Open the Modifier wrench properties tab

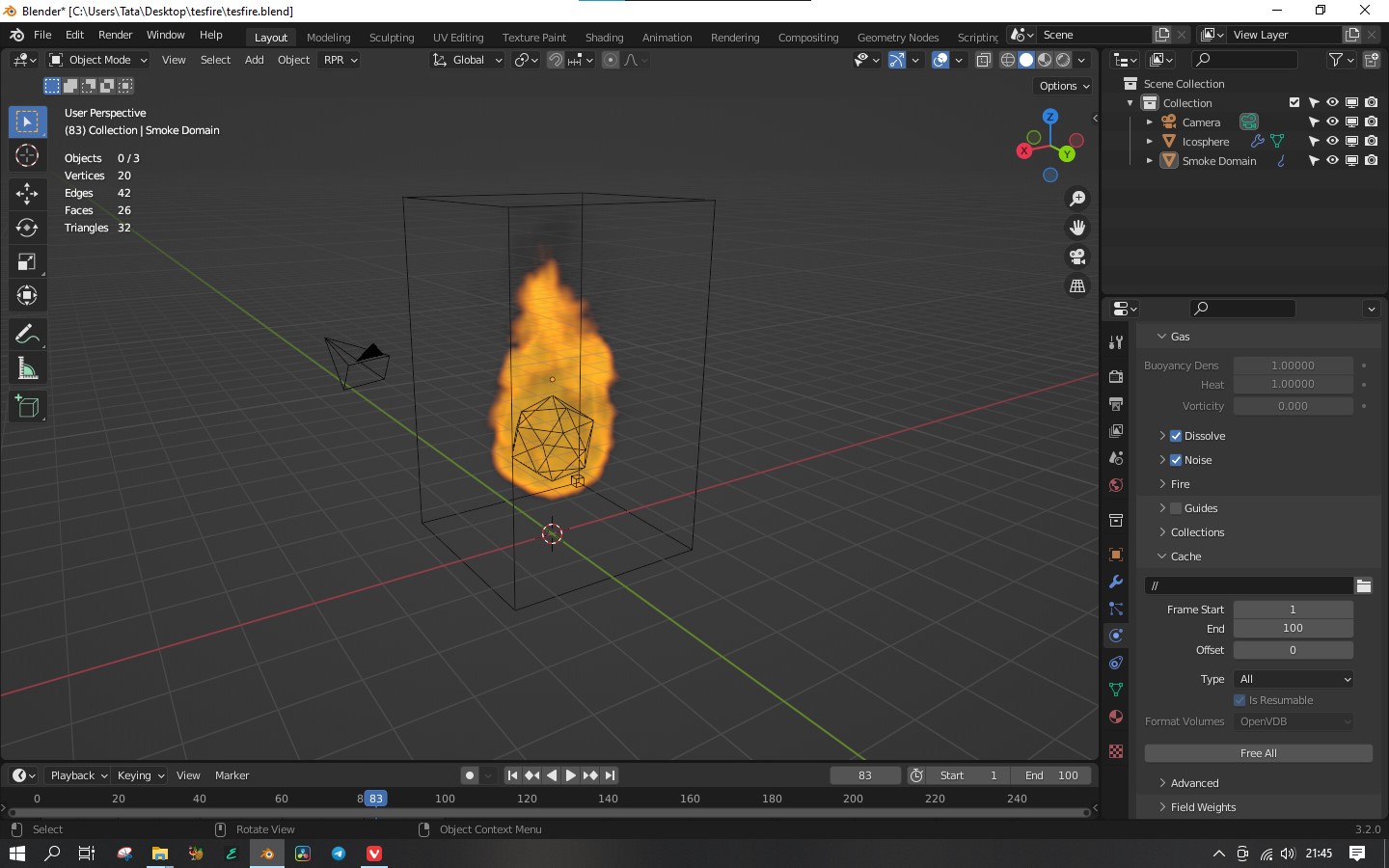[1116, 582]
